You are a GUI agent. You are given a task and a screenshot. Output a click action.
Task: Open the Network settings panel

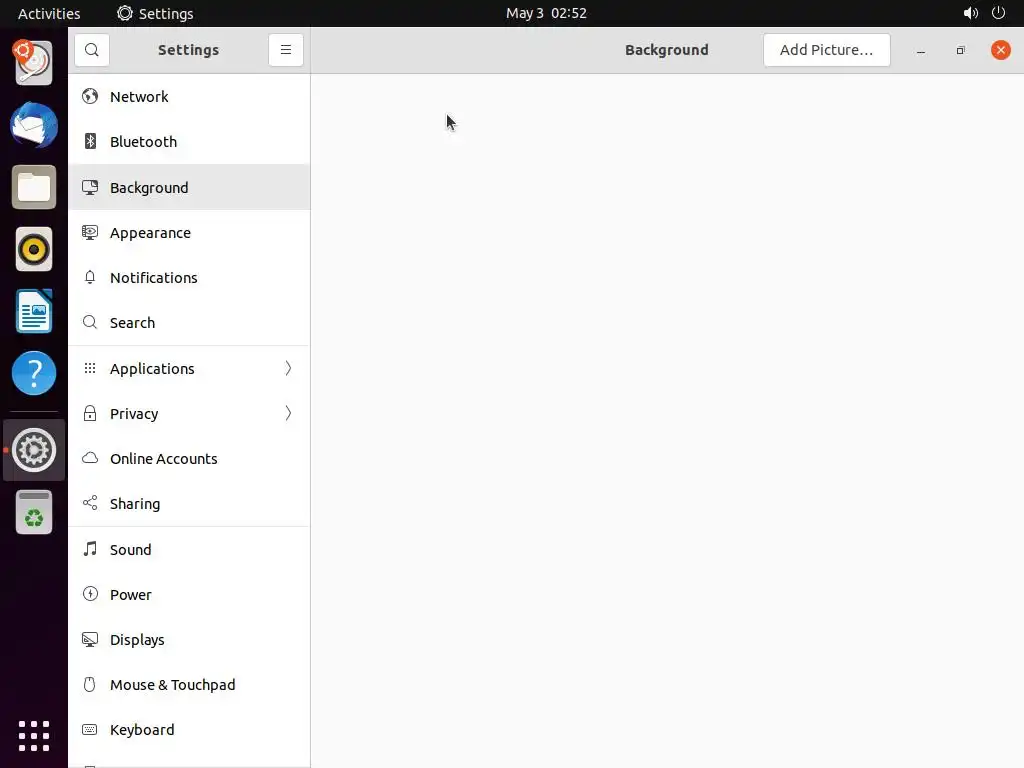pyautogui.click(x=189, y=97)
